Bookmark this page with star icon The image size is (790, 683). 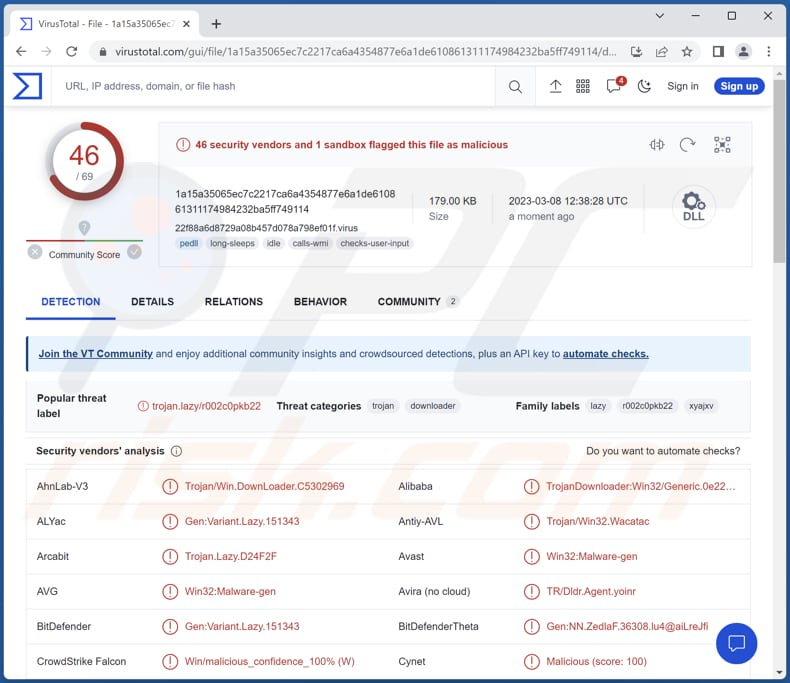coord(687,51)
